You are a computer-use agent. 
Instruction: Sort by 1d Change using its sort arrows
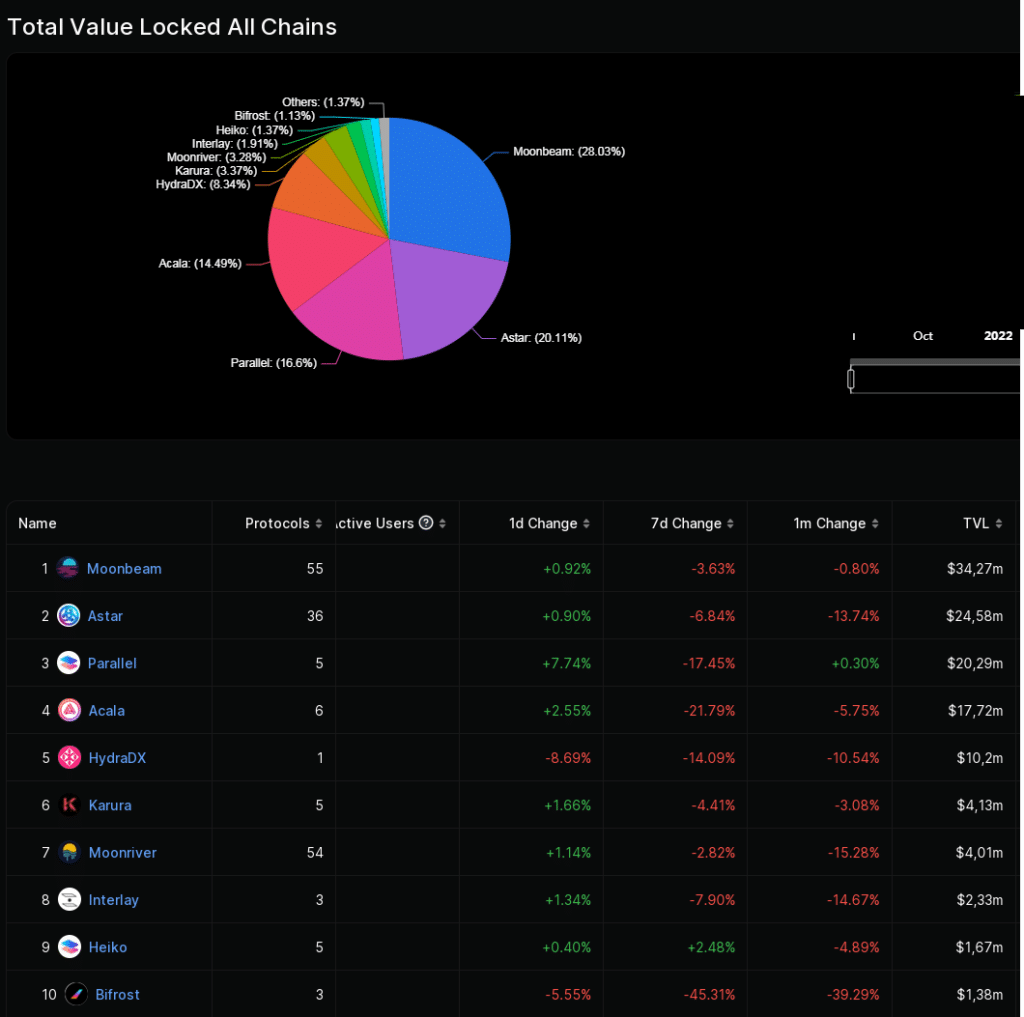coord(586,523)
